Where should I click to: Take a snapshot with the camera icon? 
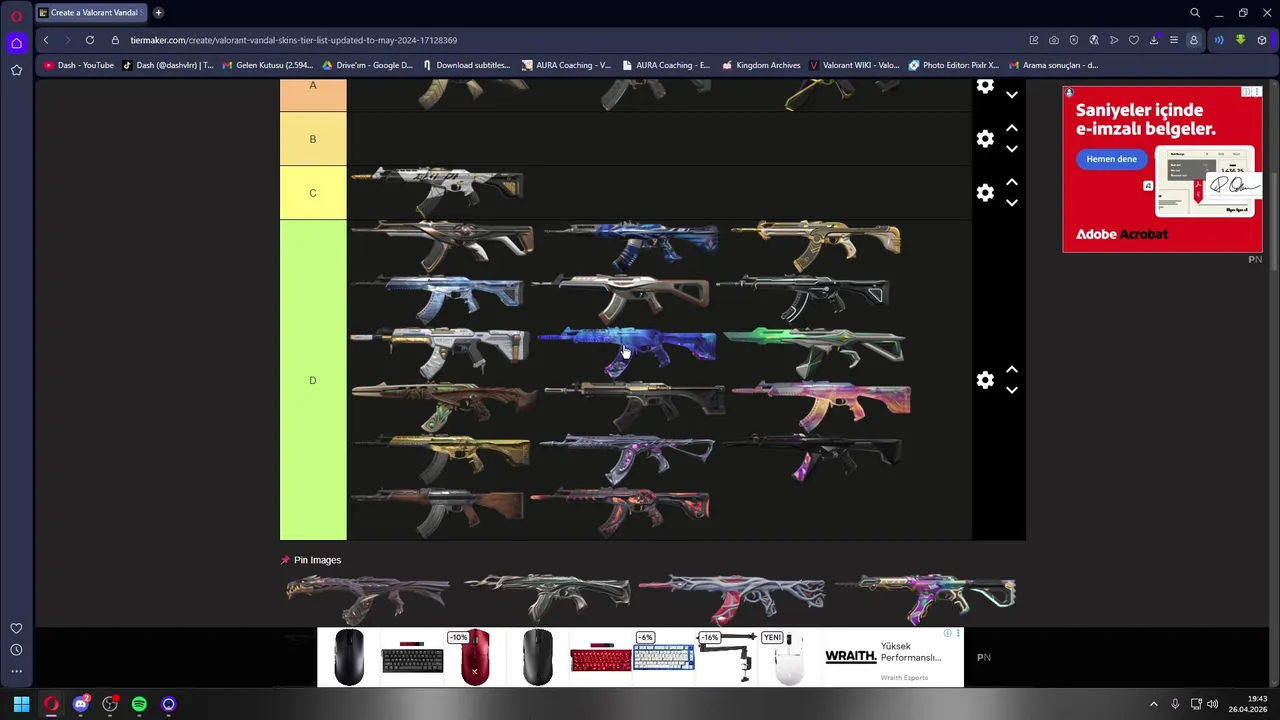point(1054,40)
